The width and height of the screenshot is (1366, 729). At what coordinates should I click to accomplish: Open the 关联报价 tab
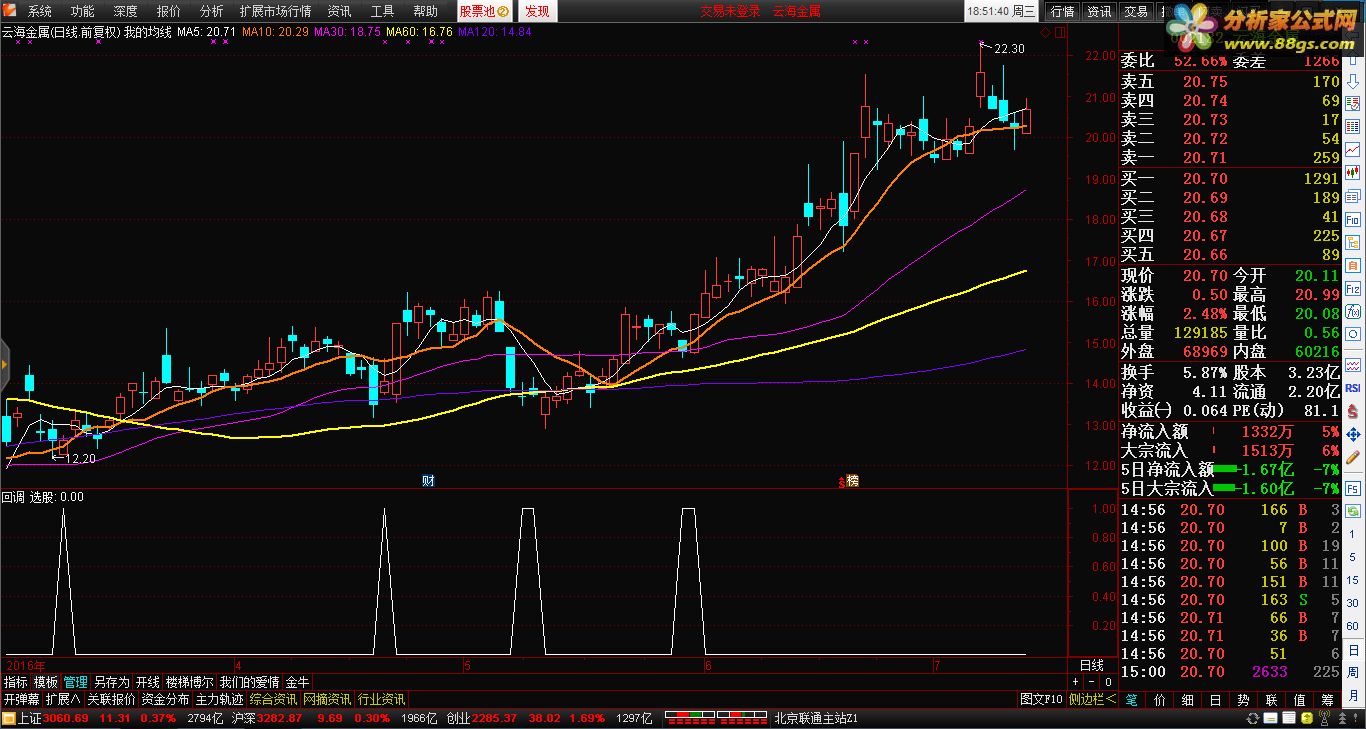[x=111, y=699]
